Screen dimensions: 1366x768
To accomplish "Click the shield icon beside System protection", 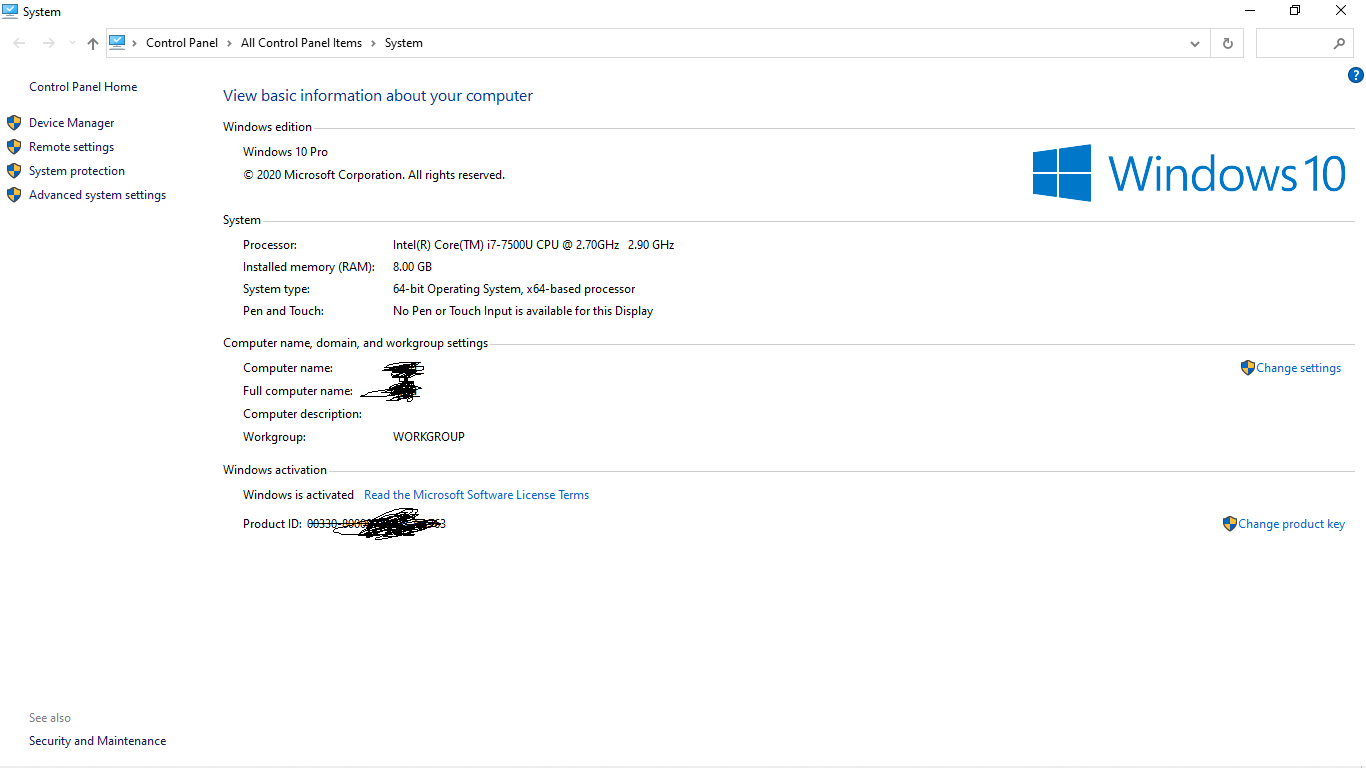I will [x=14, y=171].
